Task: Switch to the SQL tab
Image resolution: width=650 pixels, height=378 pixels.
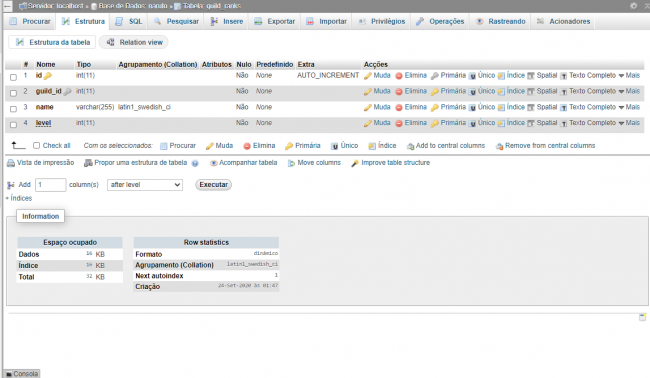Action: pos(129,22)
